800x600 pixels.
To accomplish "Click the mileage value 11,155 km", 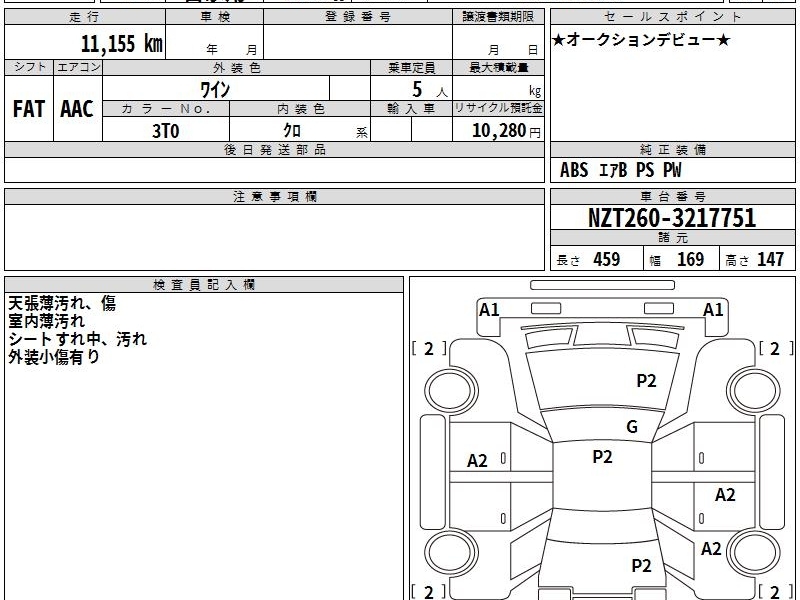I will click(121, 43).
